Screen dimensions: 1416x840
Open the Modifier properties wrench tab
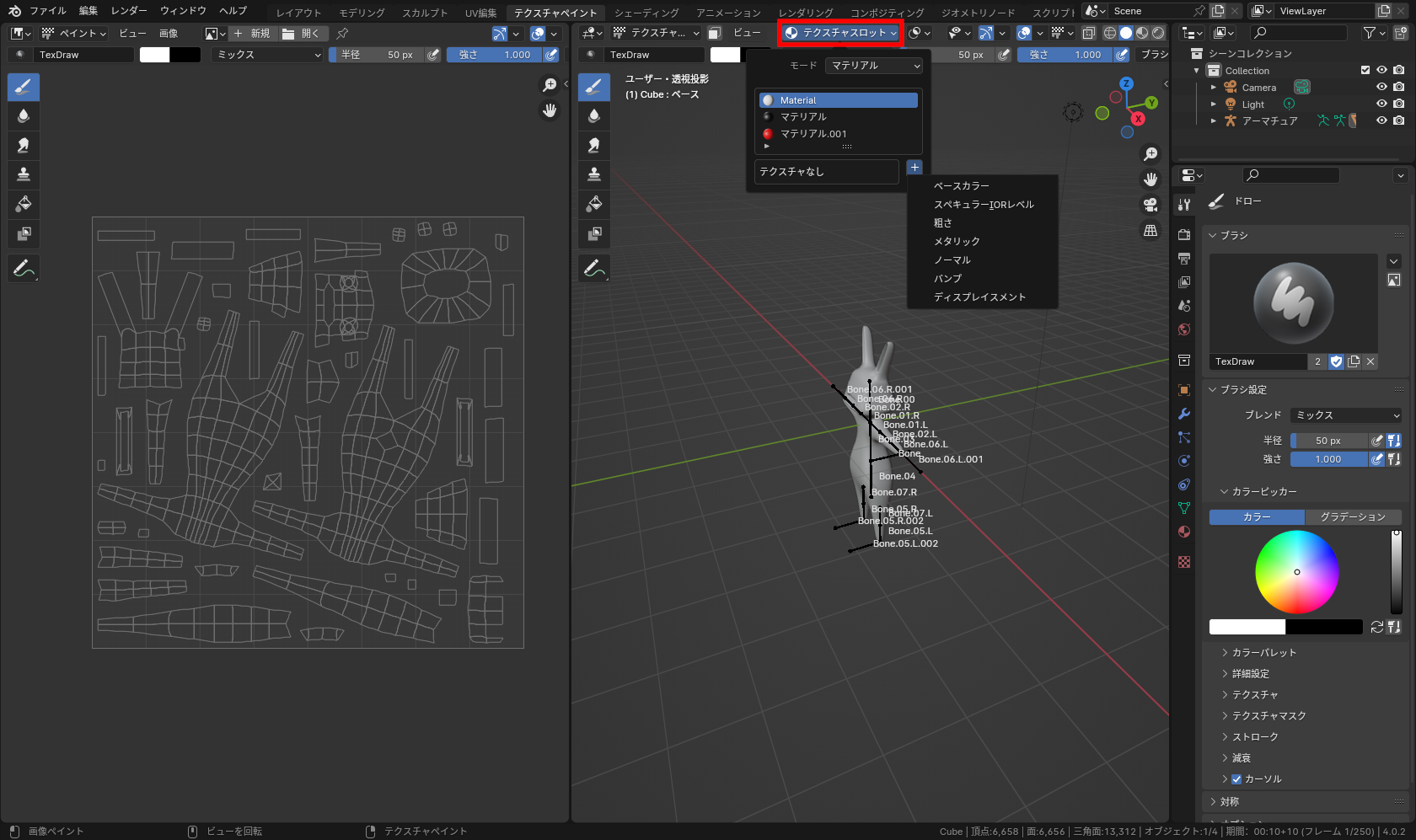pyautogui.click(x=1183, y=413)
